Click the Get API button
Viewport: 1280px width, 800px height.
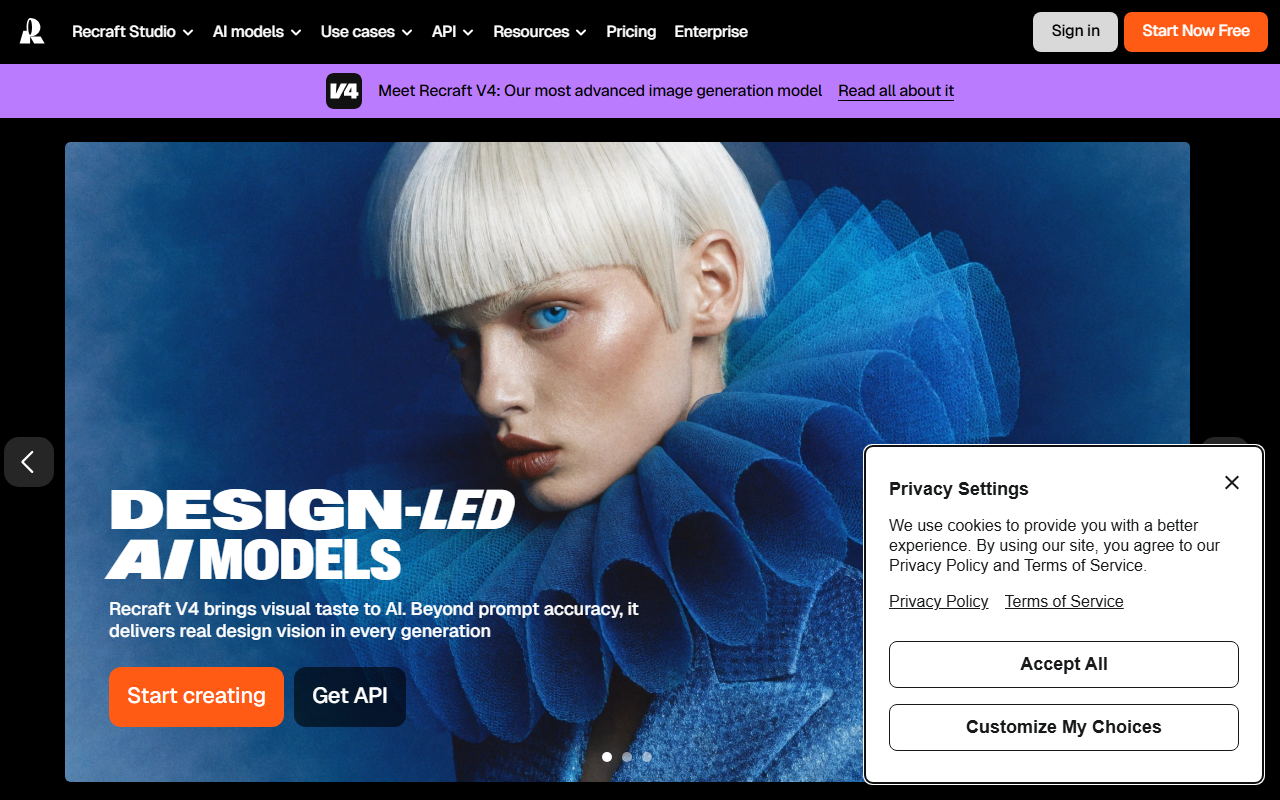(350, 696)
